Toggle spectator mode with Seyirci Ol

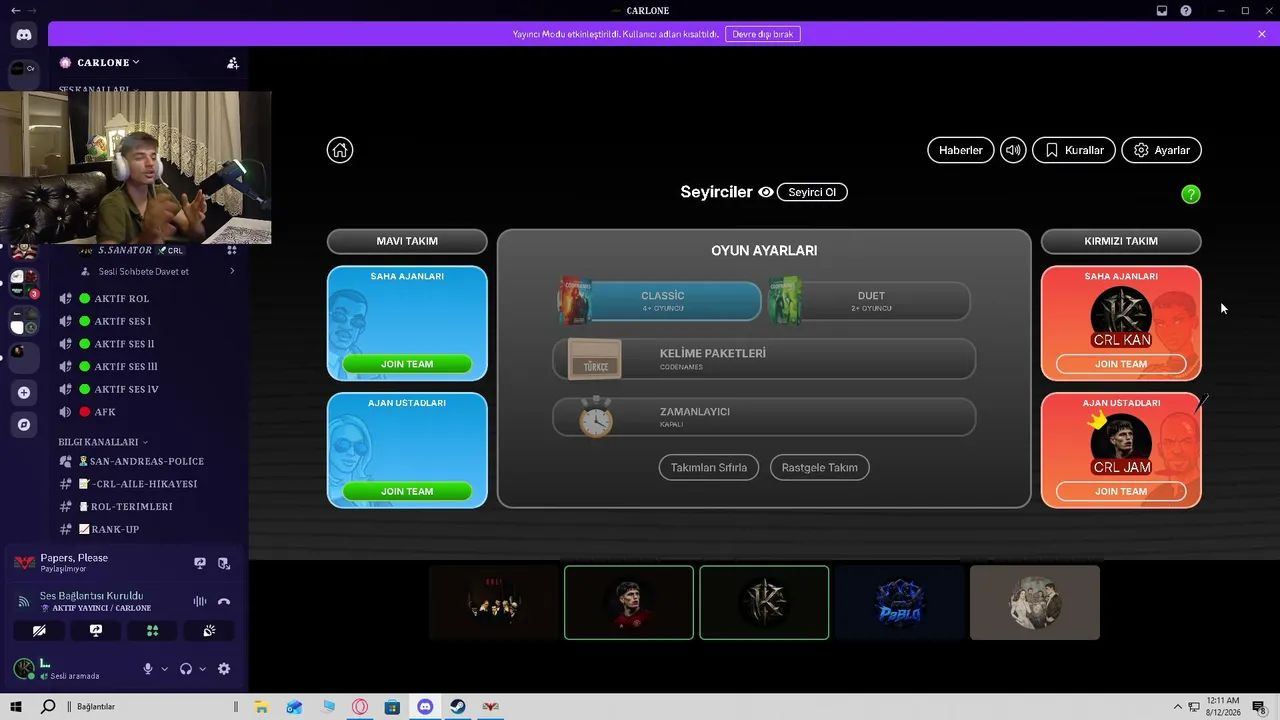pyautogui.click(x=812, y=192)
